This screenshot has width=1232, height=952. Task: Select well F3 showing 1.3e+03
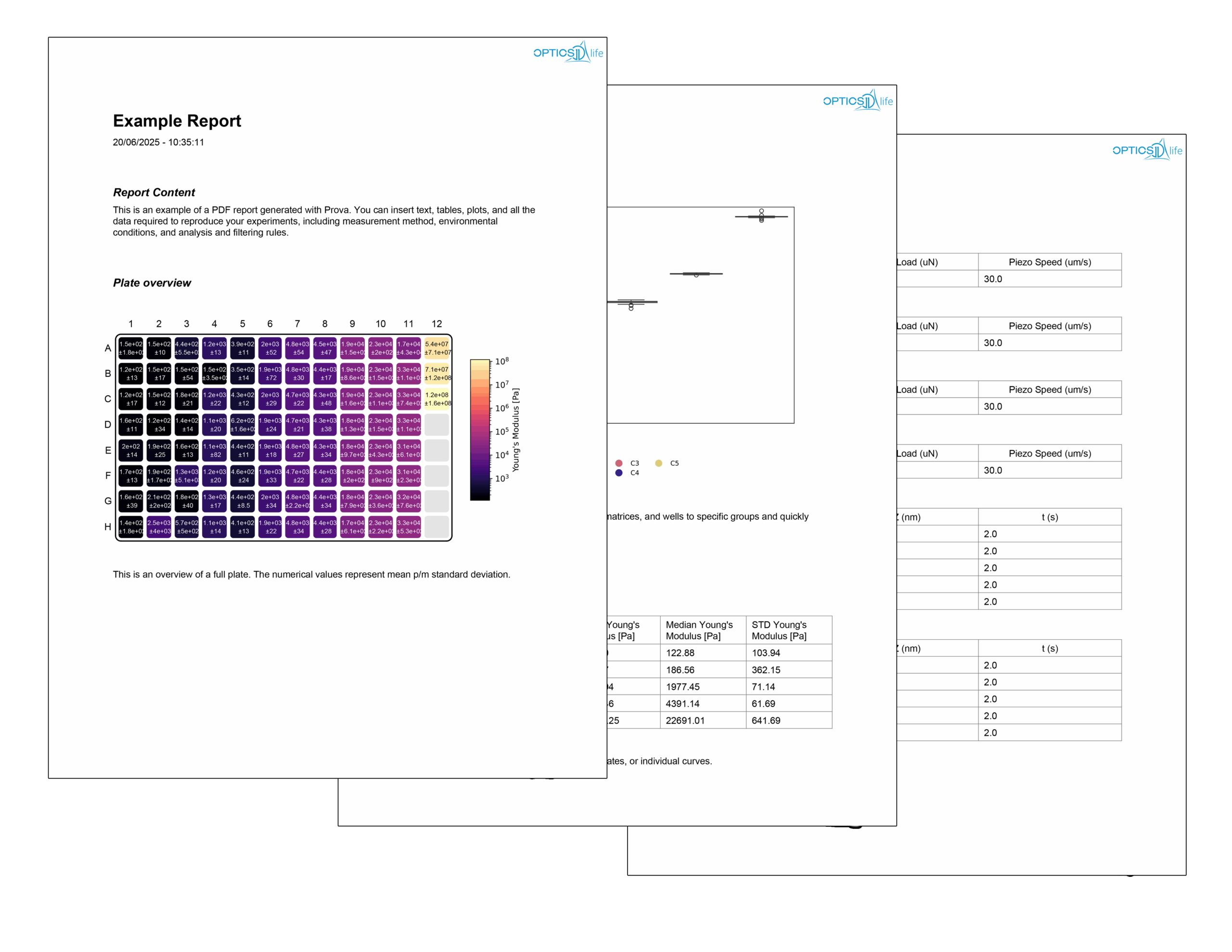coord(187,476)
